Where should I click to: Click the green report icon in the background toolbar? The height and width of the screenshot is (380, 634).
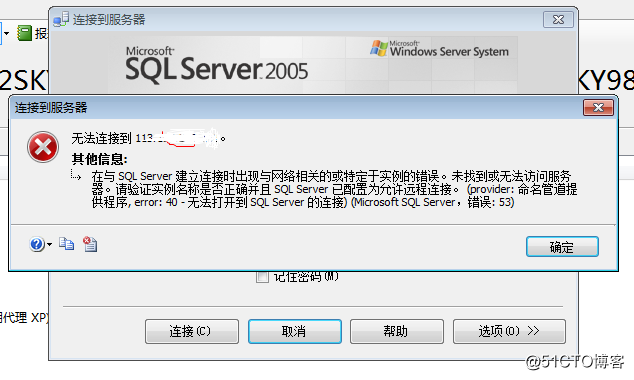pos(24,33)
